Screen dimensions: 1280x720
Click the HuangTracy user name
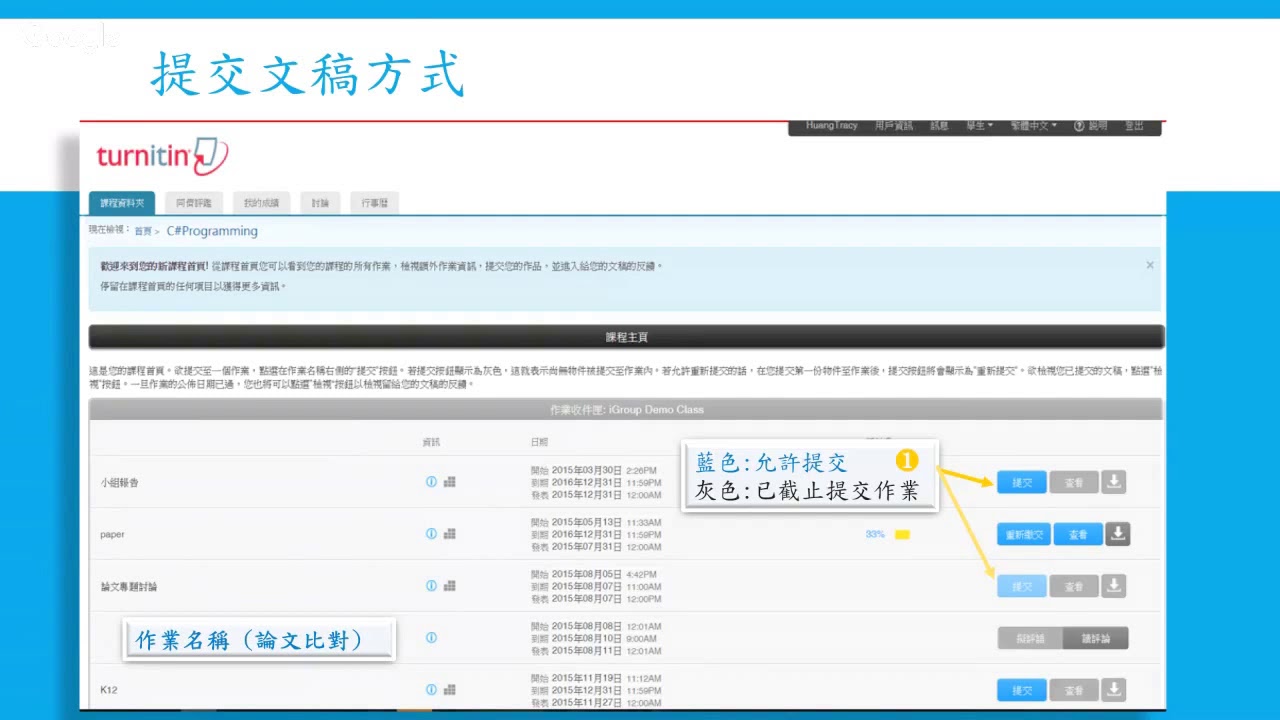pyautogui.click(x=832, y=126)
